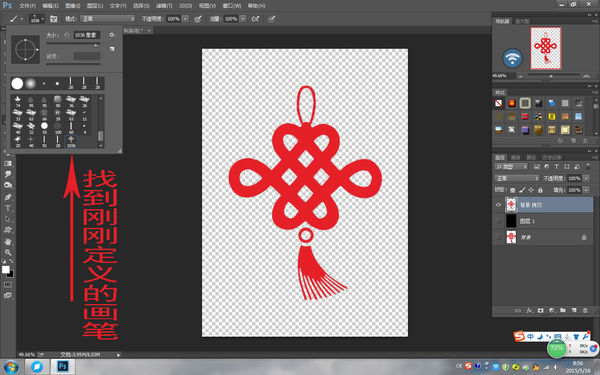Screen dimensions: 600x375
Task: Toggle lock transparent pixels in Layers panel
Action: (x=512, y=190)
